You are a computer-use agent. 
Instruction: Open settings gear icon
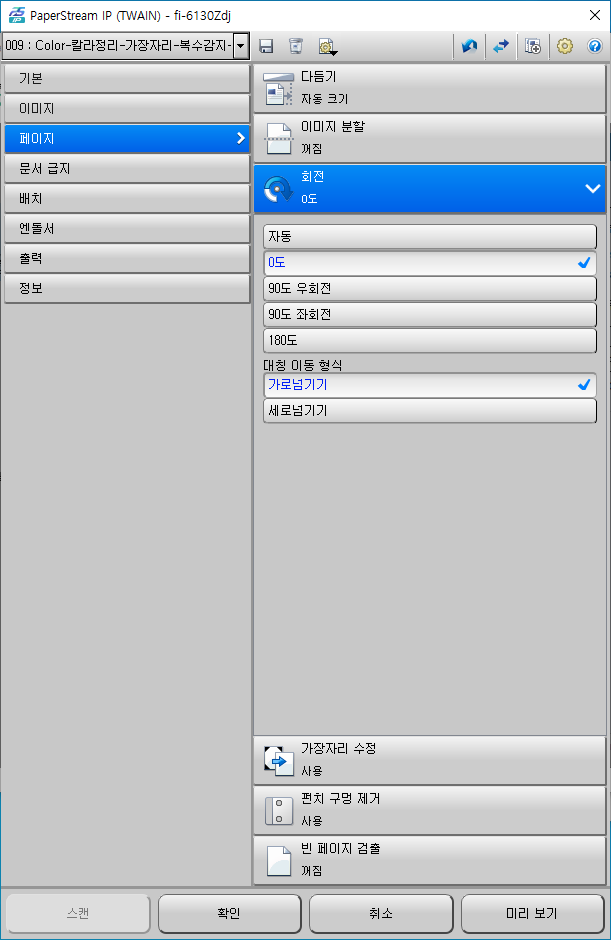(565, 46)
